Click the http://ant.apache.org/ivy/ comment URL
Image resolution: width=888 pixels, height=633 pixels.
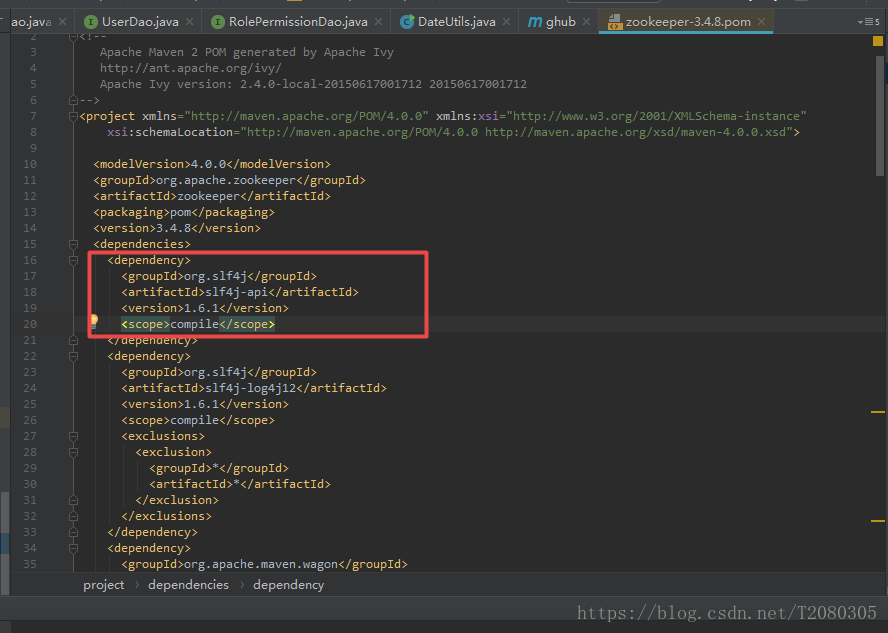(x=190, y=68)
